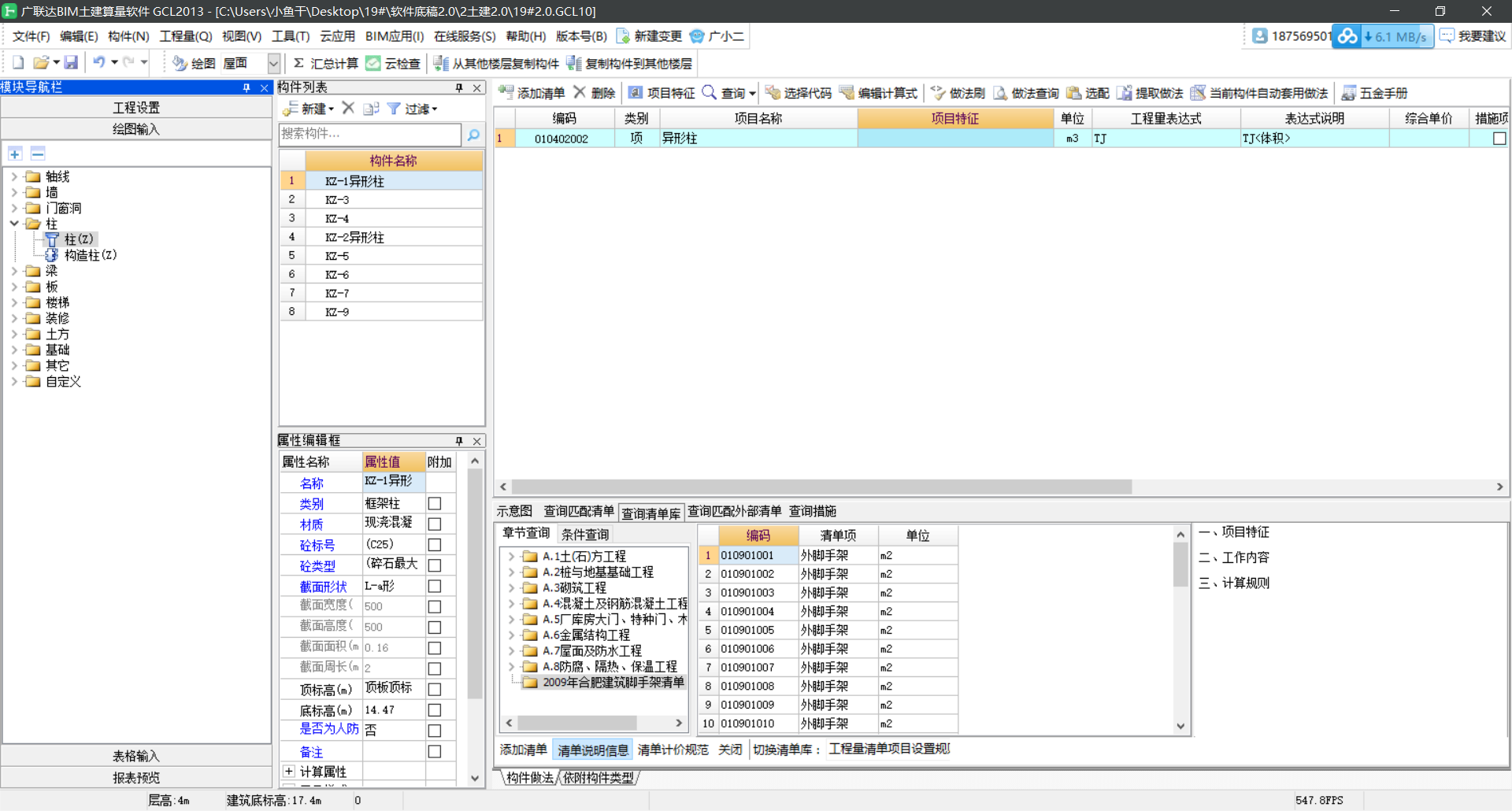Click the 云检查 icon

(373, 63)
